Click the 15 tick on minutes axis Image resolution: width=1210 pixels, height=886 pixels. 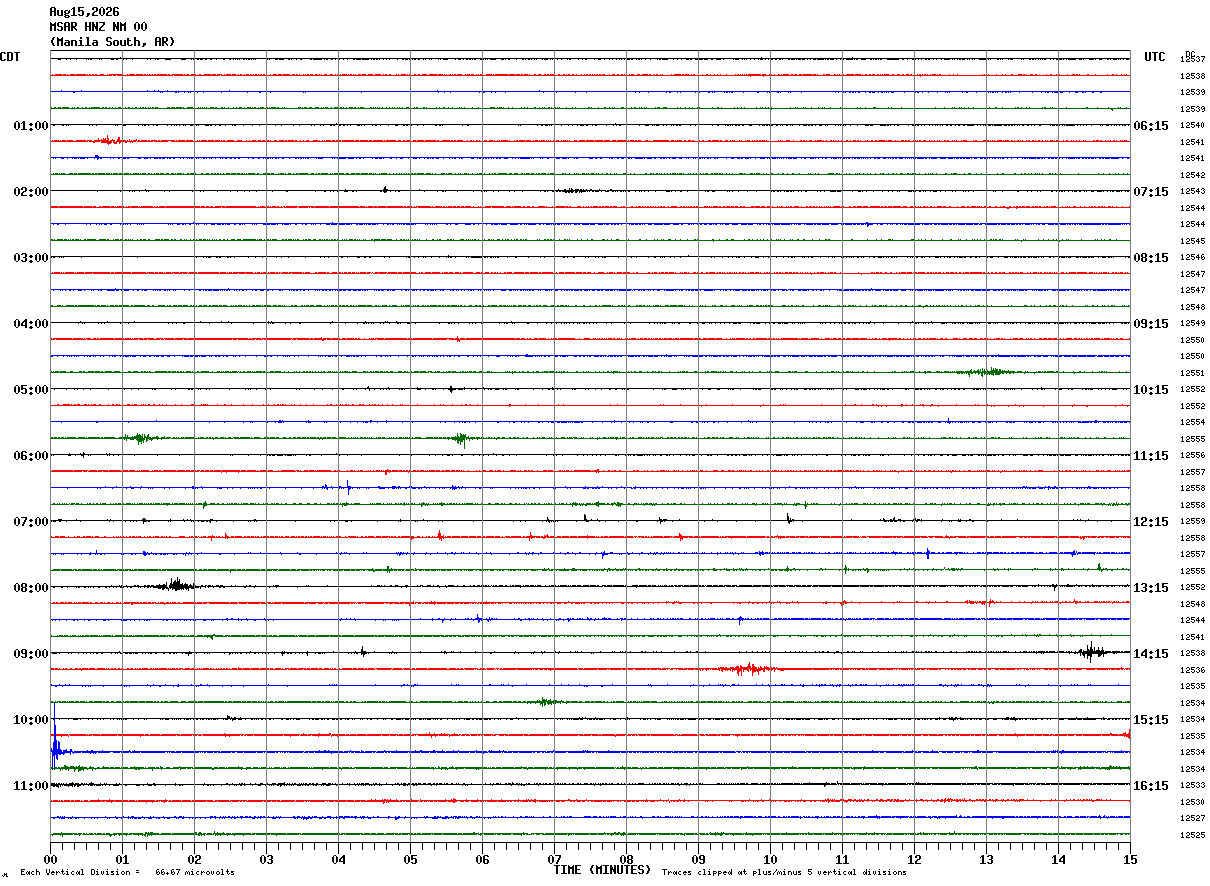(1130, 859)
